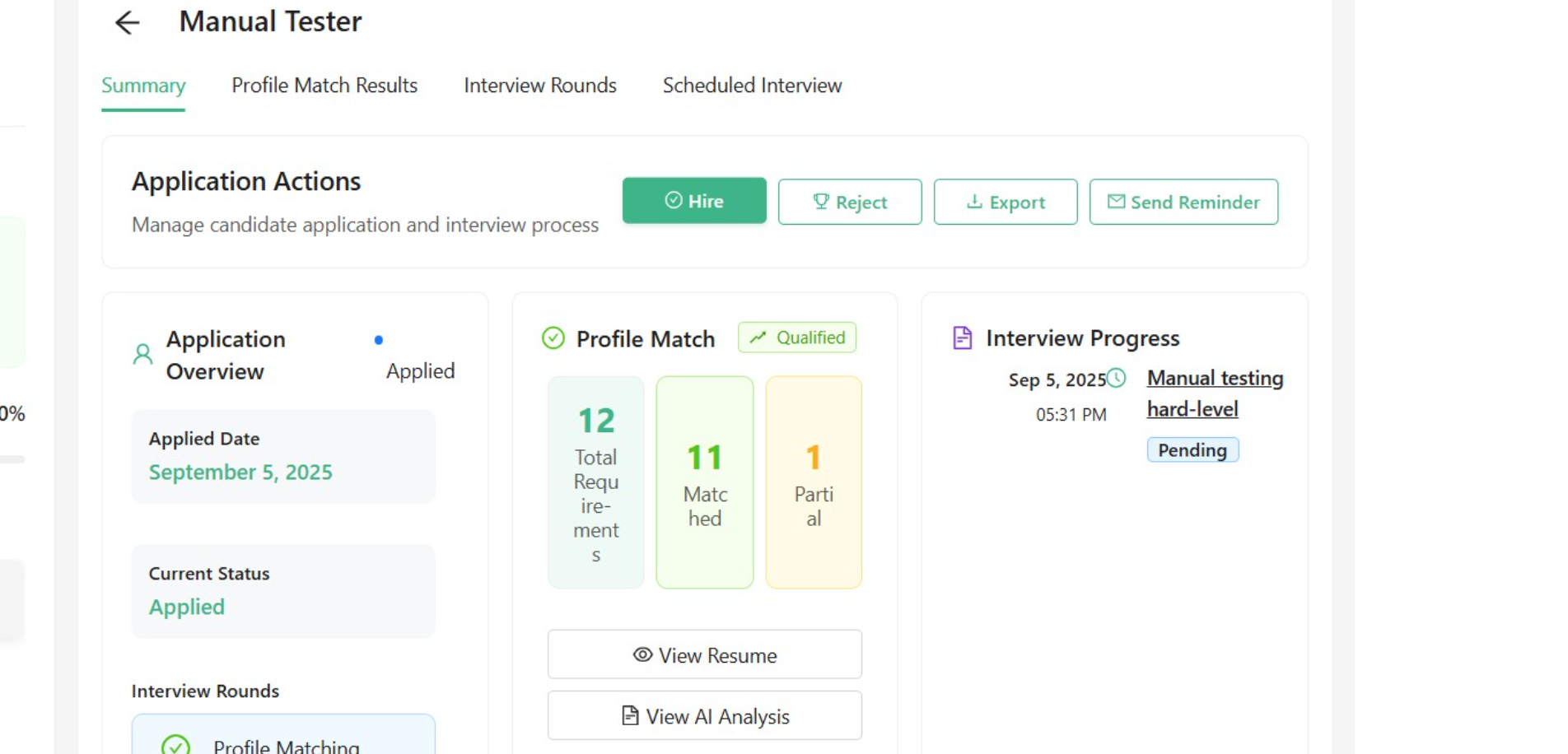The height and width of the screenshot is (754, 1568).
Task: Click the Interview Progress document icon
Action: tap(962, 338)
